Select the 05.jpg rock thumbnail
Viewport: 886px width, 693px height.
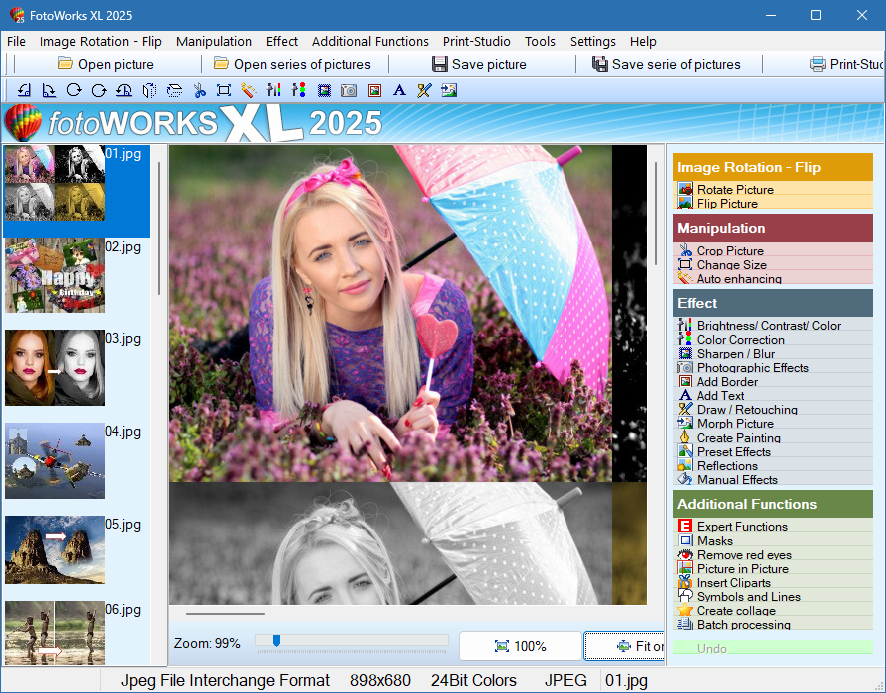pyautogui.click(x=55, y=549)
